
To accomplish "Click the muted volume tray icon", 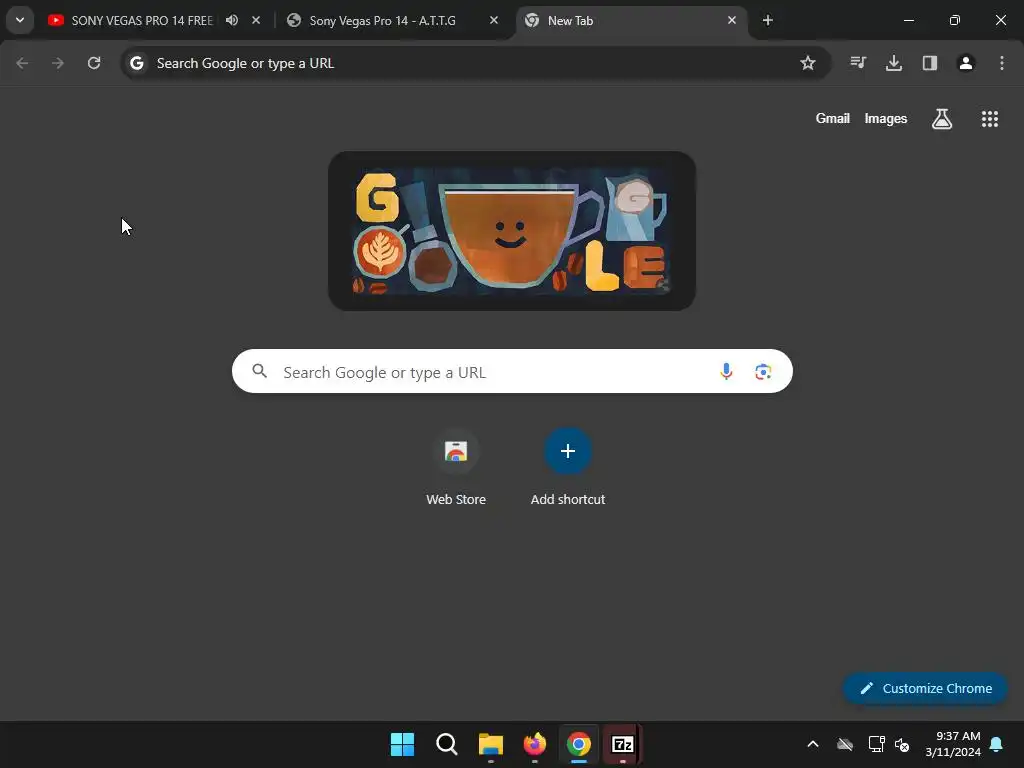I will [903, 744].
